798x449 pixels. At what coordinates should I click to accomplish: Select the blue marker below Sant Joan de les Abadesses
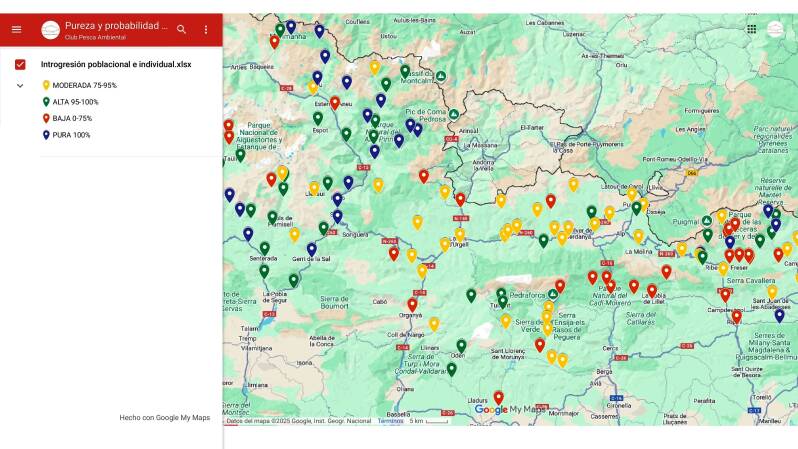click(779, 315)
